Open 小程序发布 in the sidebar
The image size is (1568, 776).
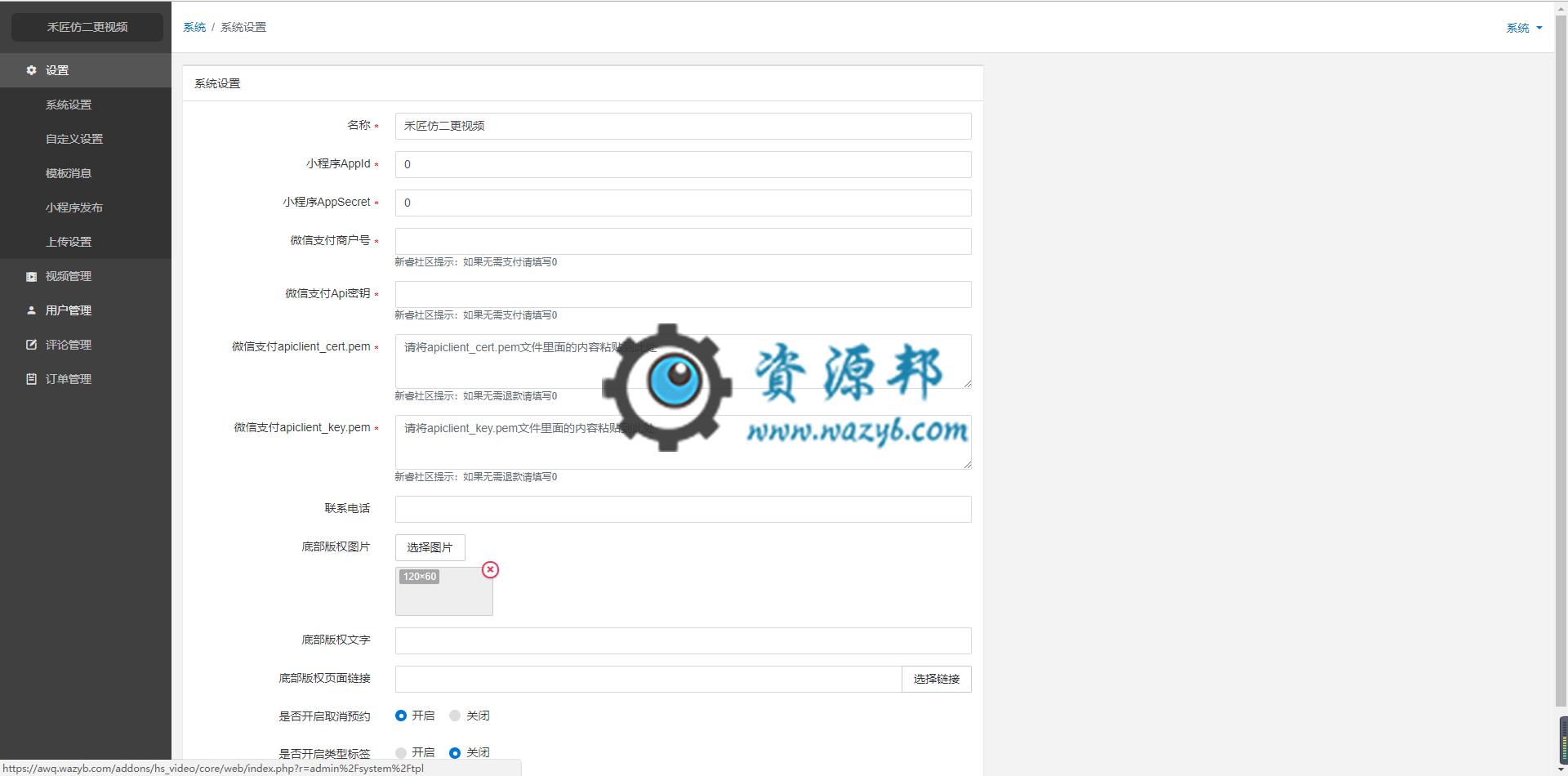point(86,207)
